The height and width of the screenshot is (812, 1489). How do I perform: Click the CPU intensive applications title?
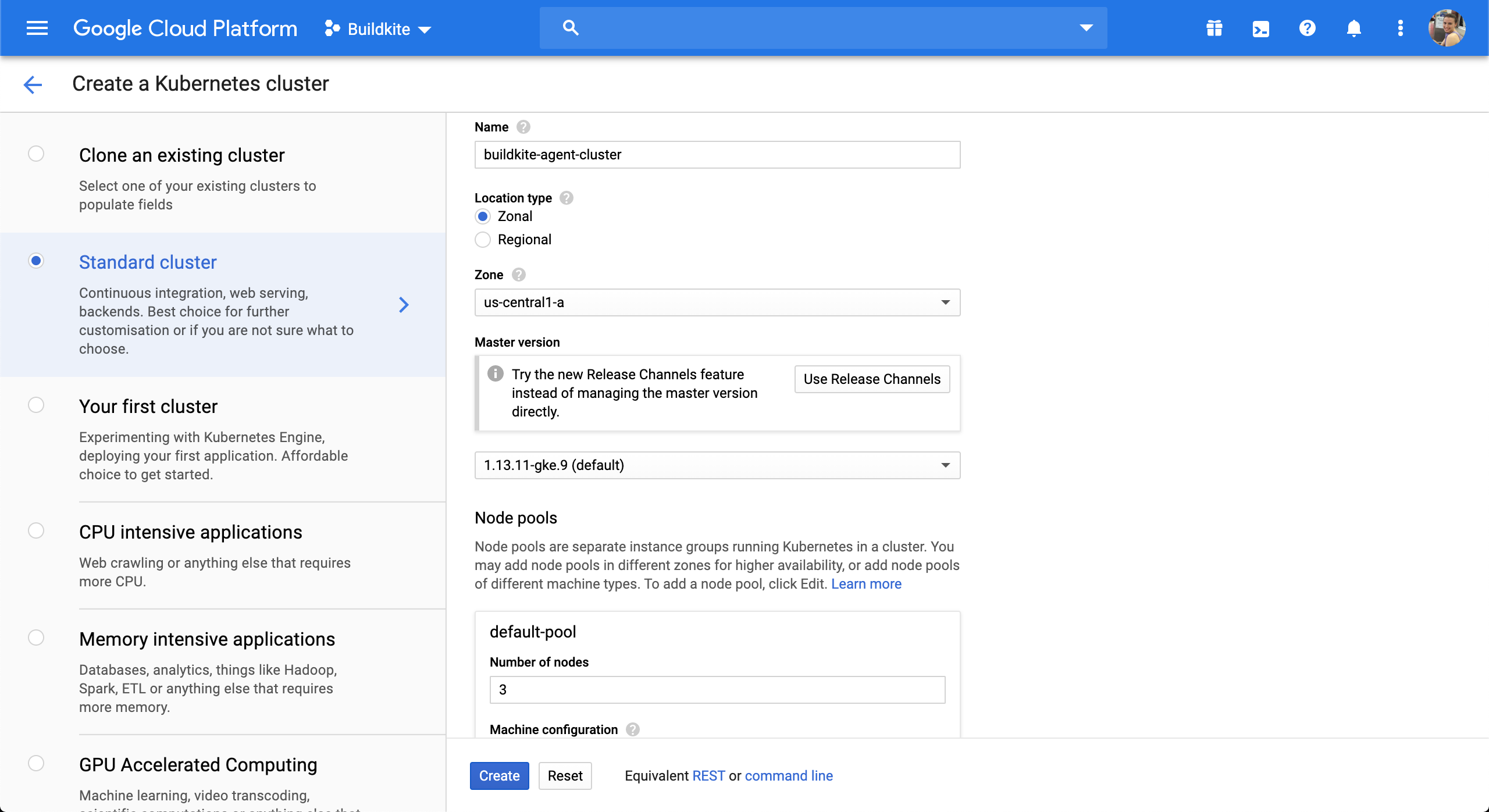tap(191, 532)
